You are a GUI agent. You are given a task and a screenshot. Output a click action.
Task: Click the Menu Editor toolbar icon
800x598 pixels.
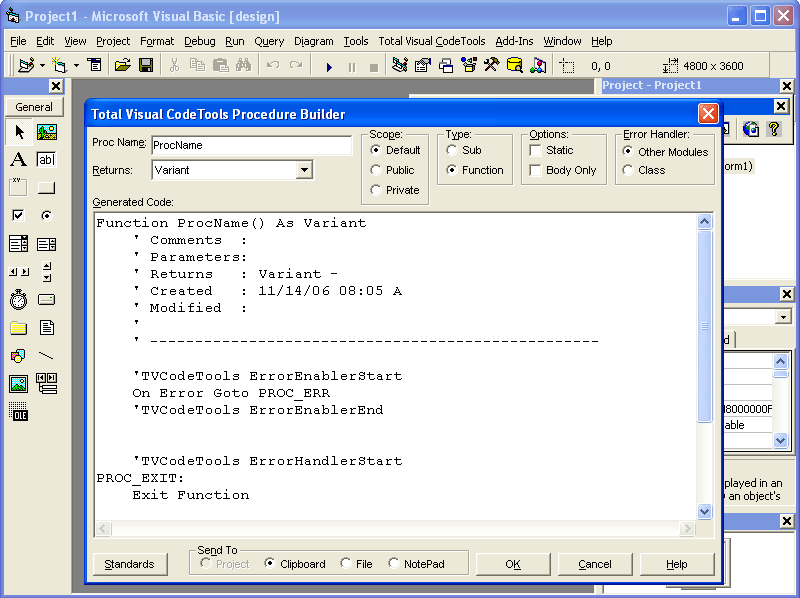click(x=95, y=65)
